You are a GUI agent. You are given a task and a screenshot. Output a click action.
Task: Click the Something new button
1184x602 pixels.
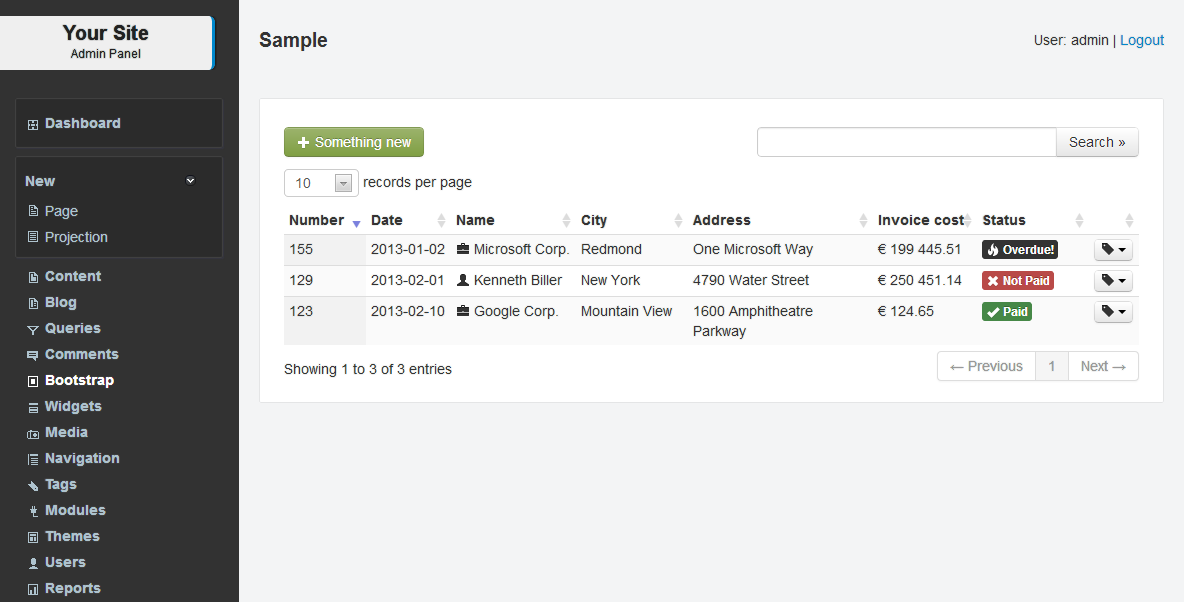[354, 142]
